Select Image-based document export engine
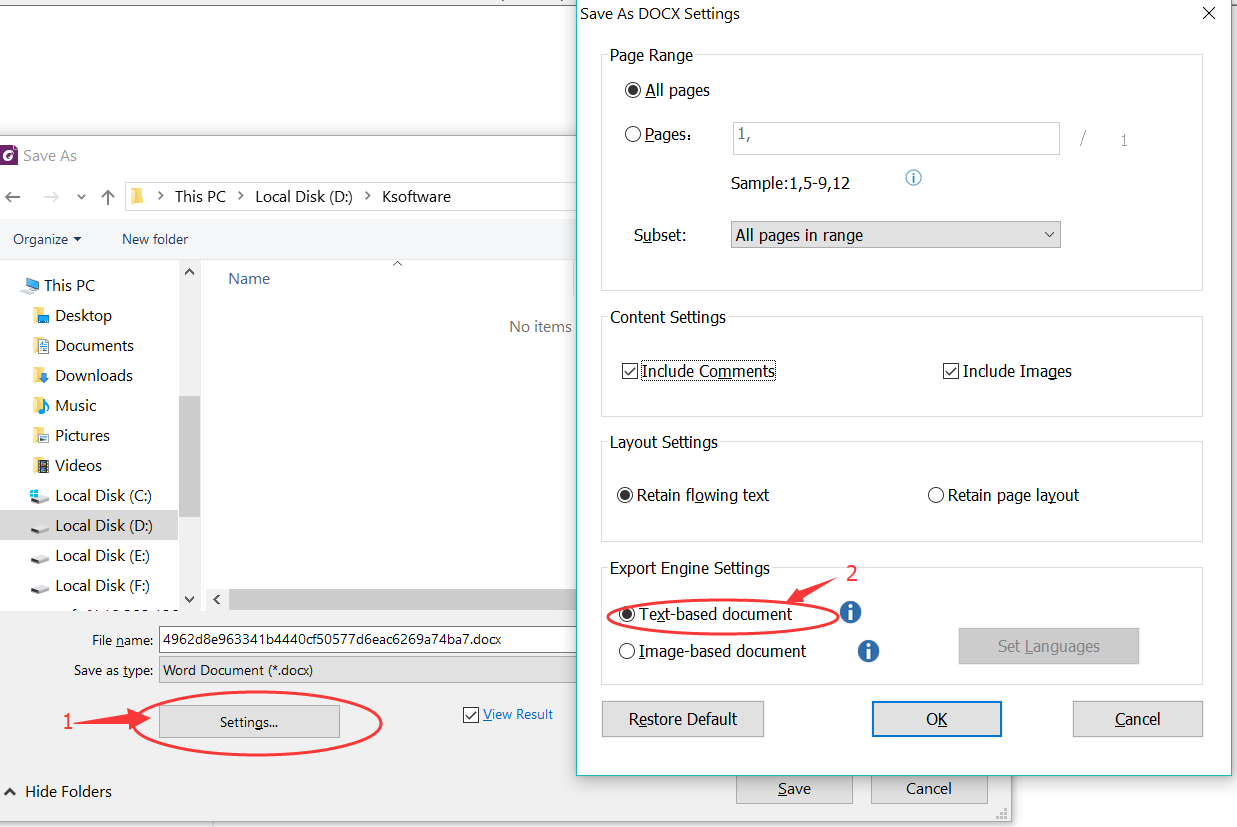The width and height of the screenshot is (1237, 827). (x=627, y=651)
